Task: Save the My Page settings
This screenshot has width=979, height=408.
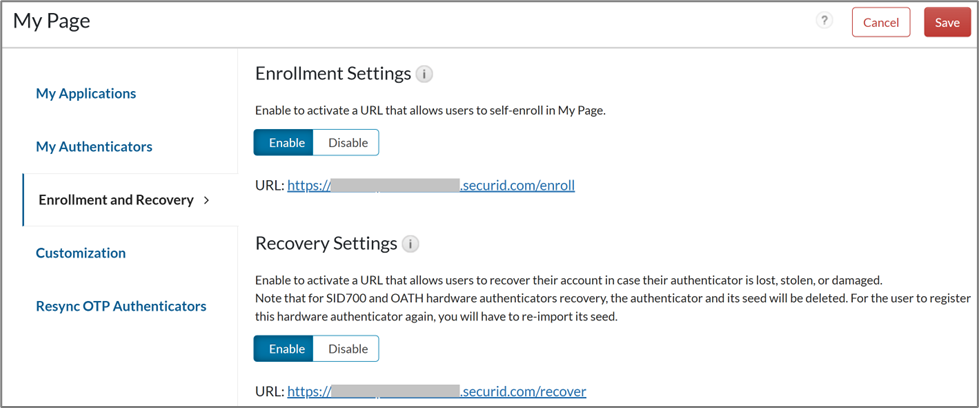Action: (x=946, y=23)
